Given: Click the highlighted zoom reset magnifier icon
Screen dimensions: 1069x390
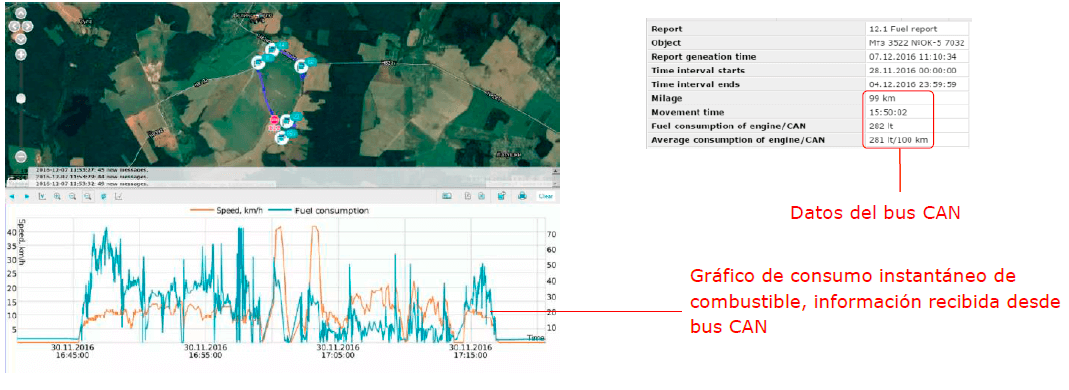Looking at the screenshot, I should (x=88, y=196).
